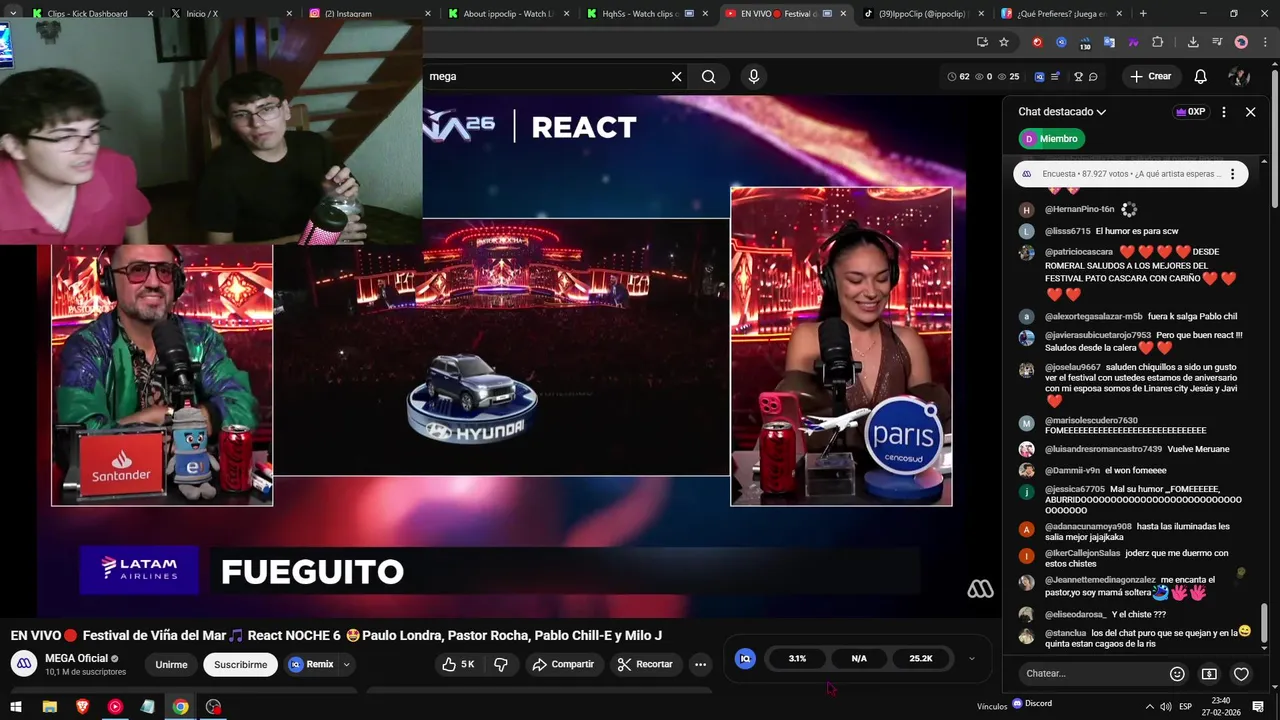1280x720 pixels.
Task: Open the Windows Start menu
Action: [x=17, y=706]
